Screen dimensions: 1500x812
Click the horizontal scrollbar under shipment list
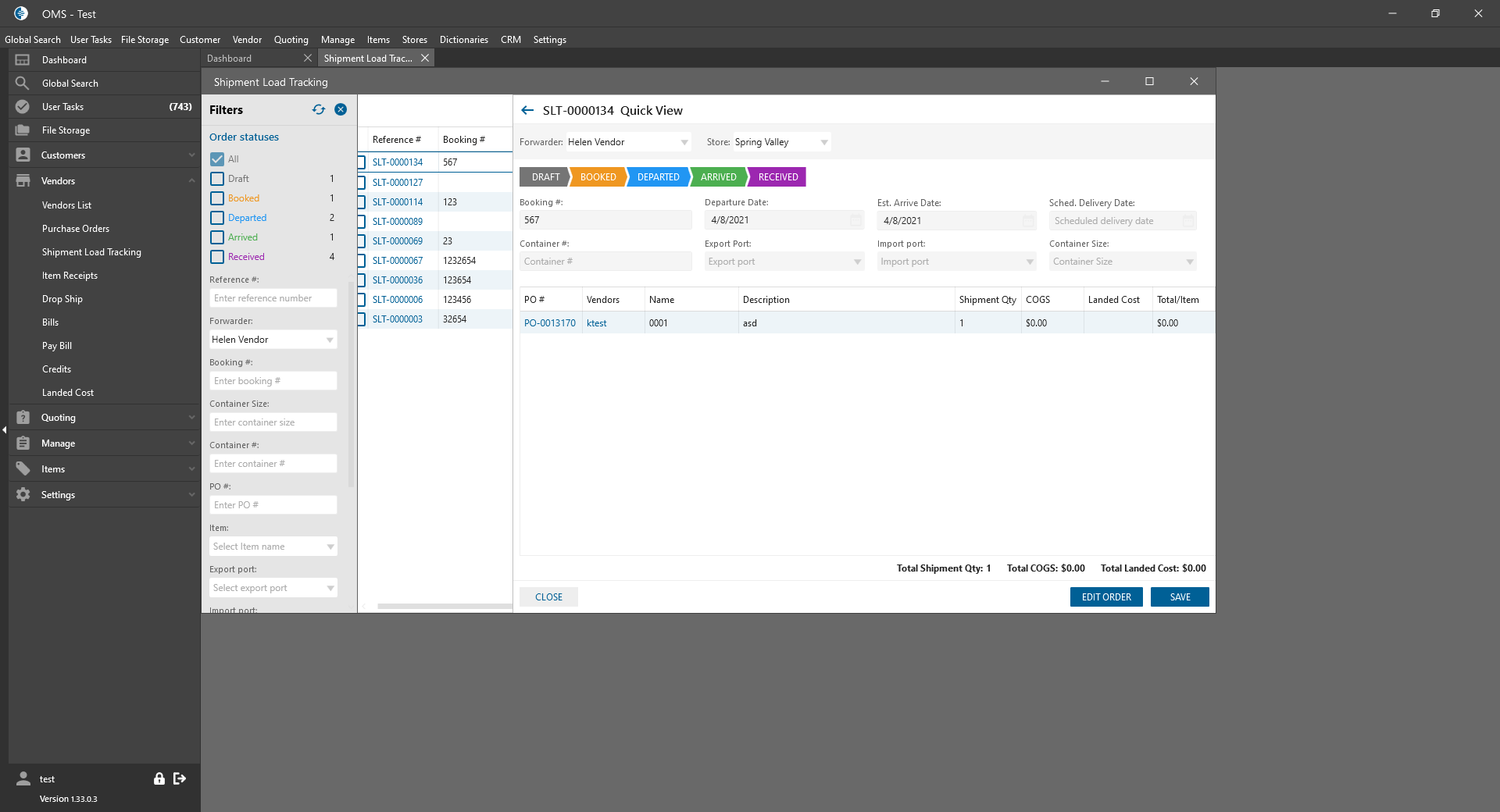click(x=444, y=606)
